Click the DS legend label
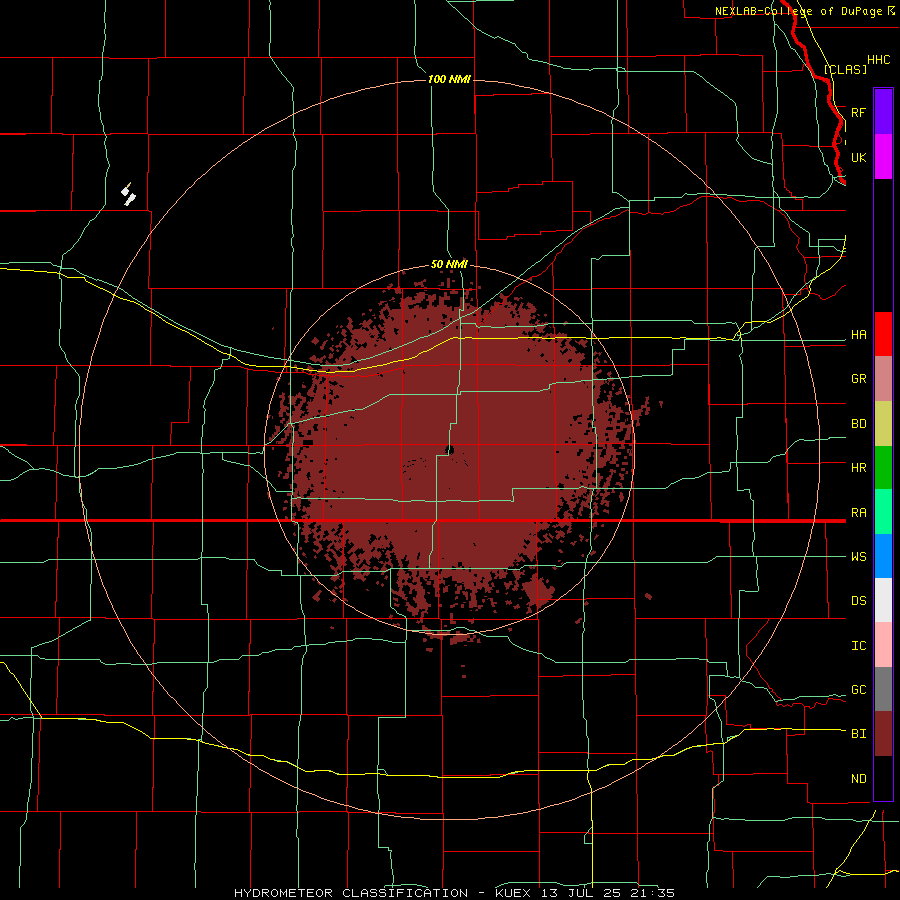Viewport: 900px width, 900px height. 859,601
